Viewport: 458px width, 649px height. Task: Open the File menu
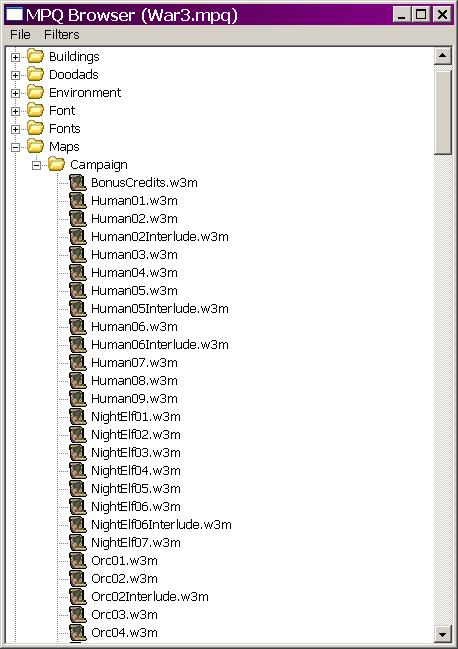(20, 35)
